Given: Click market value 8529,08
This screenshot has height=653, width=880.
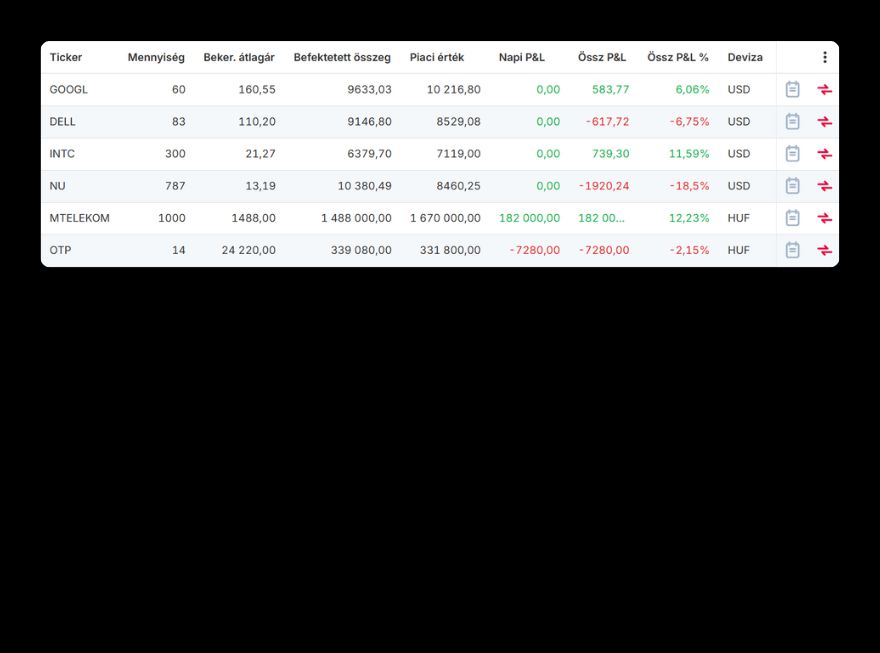Looking at the screenshot, I should click(x=458, y=121).
